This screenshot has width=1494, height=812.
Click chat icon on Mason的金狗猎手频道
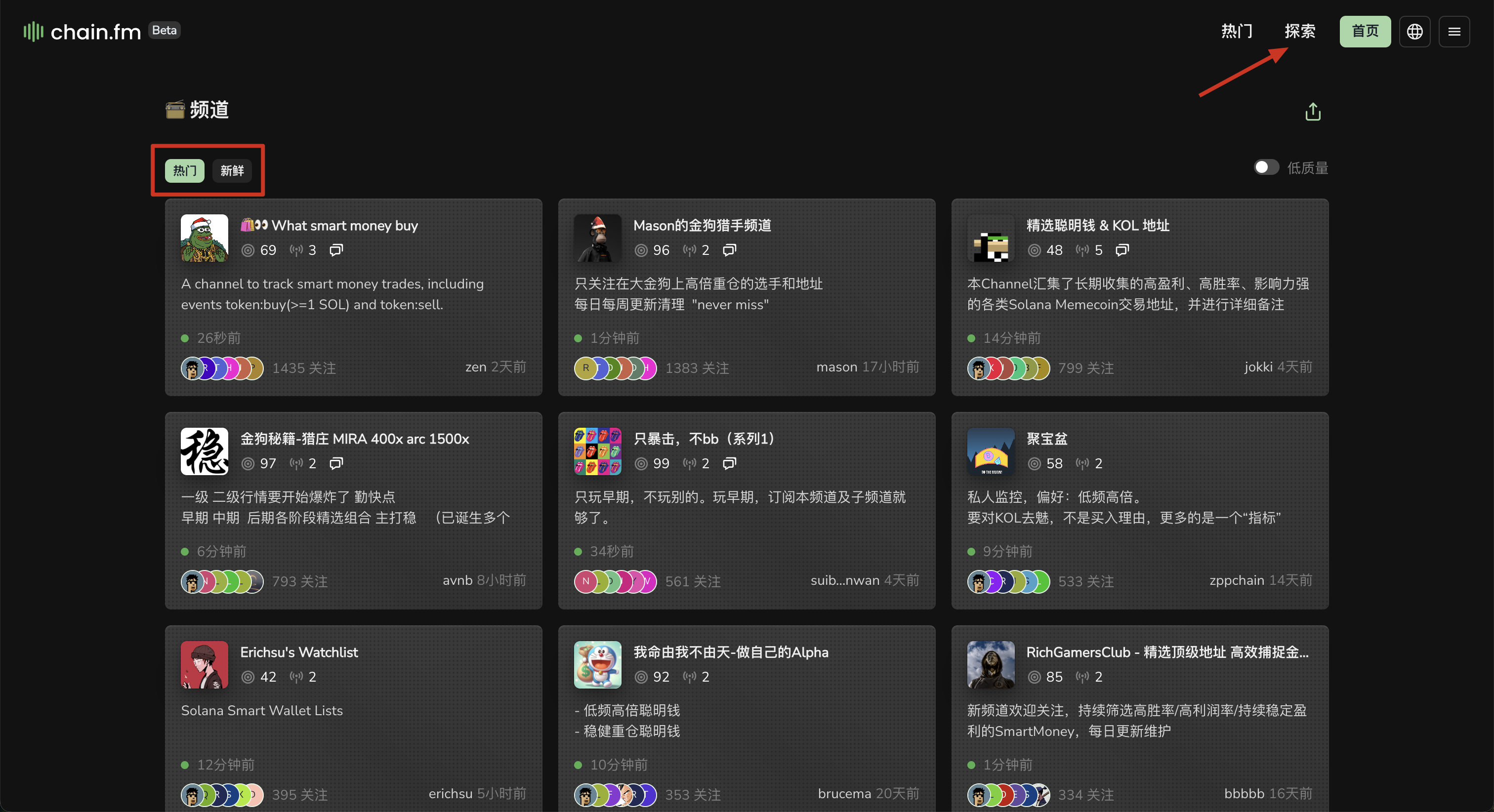point(729,250)
